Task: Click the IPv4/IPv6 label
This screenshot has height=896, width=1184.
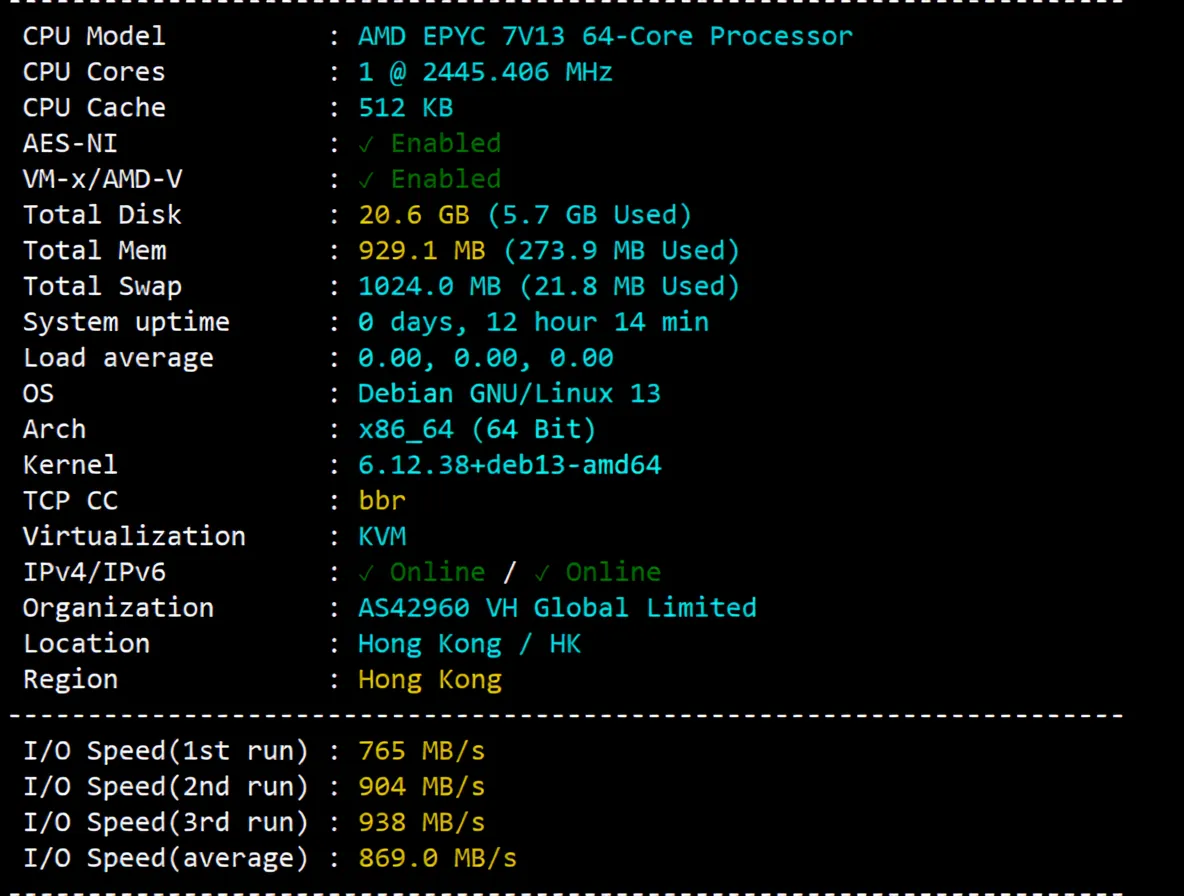Action: pos(94,572)
